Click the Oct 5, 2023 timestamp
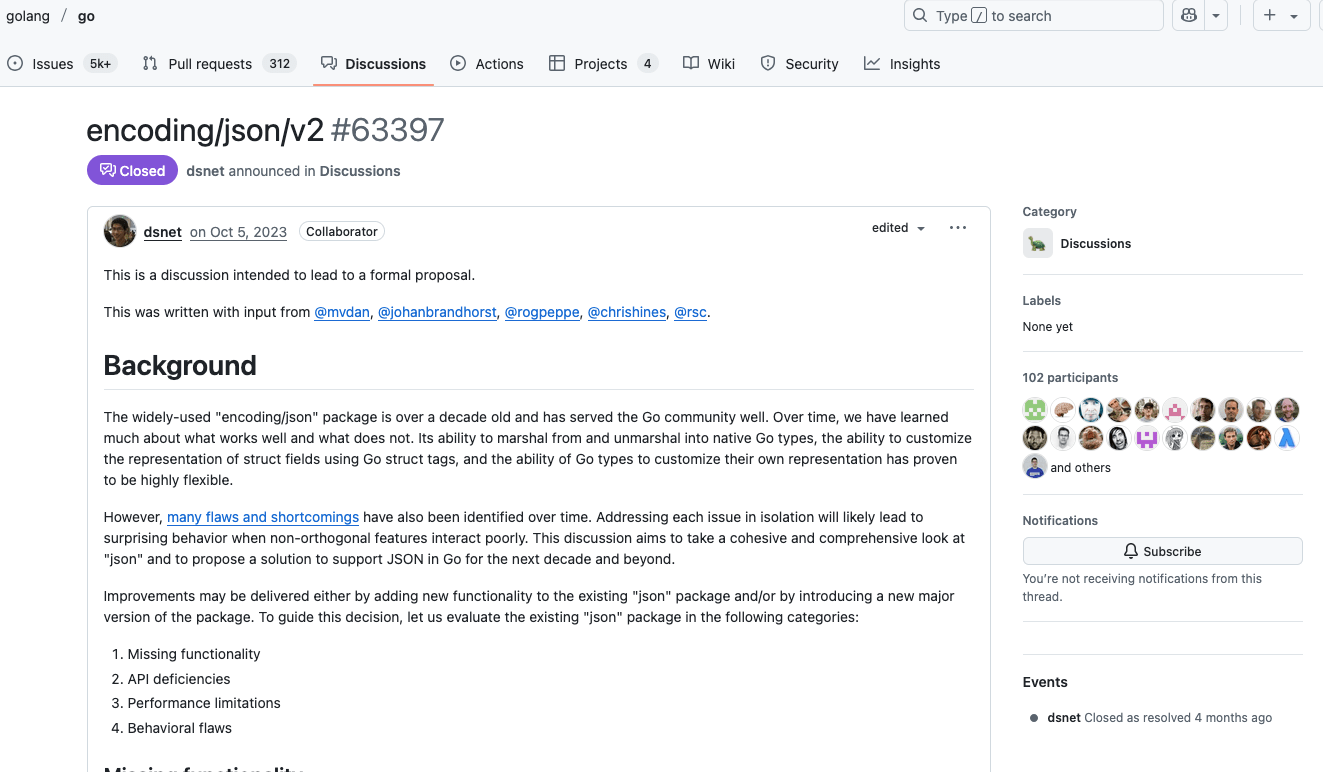 click(238, 232)
